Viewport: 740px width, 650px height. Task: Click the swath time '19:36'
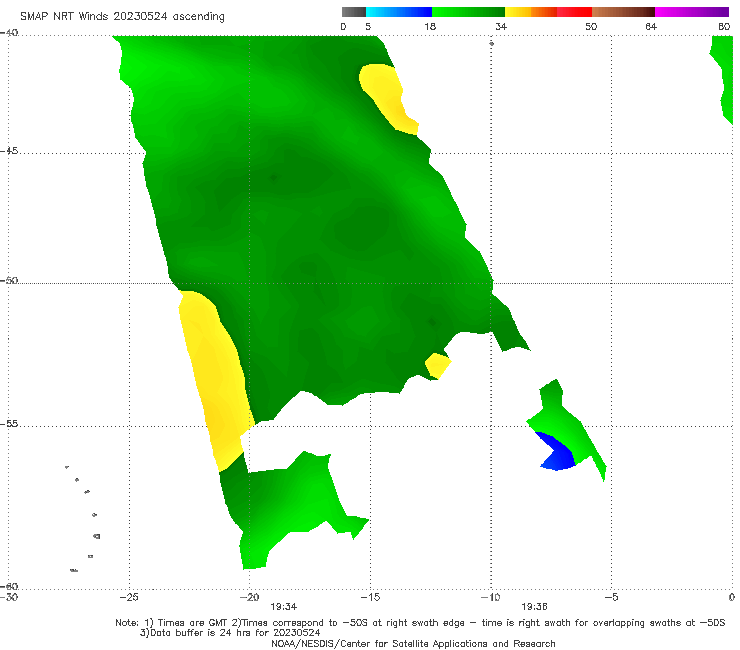pos(534,607)
